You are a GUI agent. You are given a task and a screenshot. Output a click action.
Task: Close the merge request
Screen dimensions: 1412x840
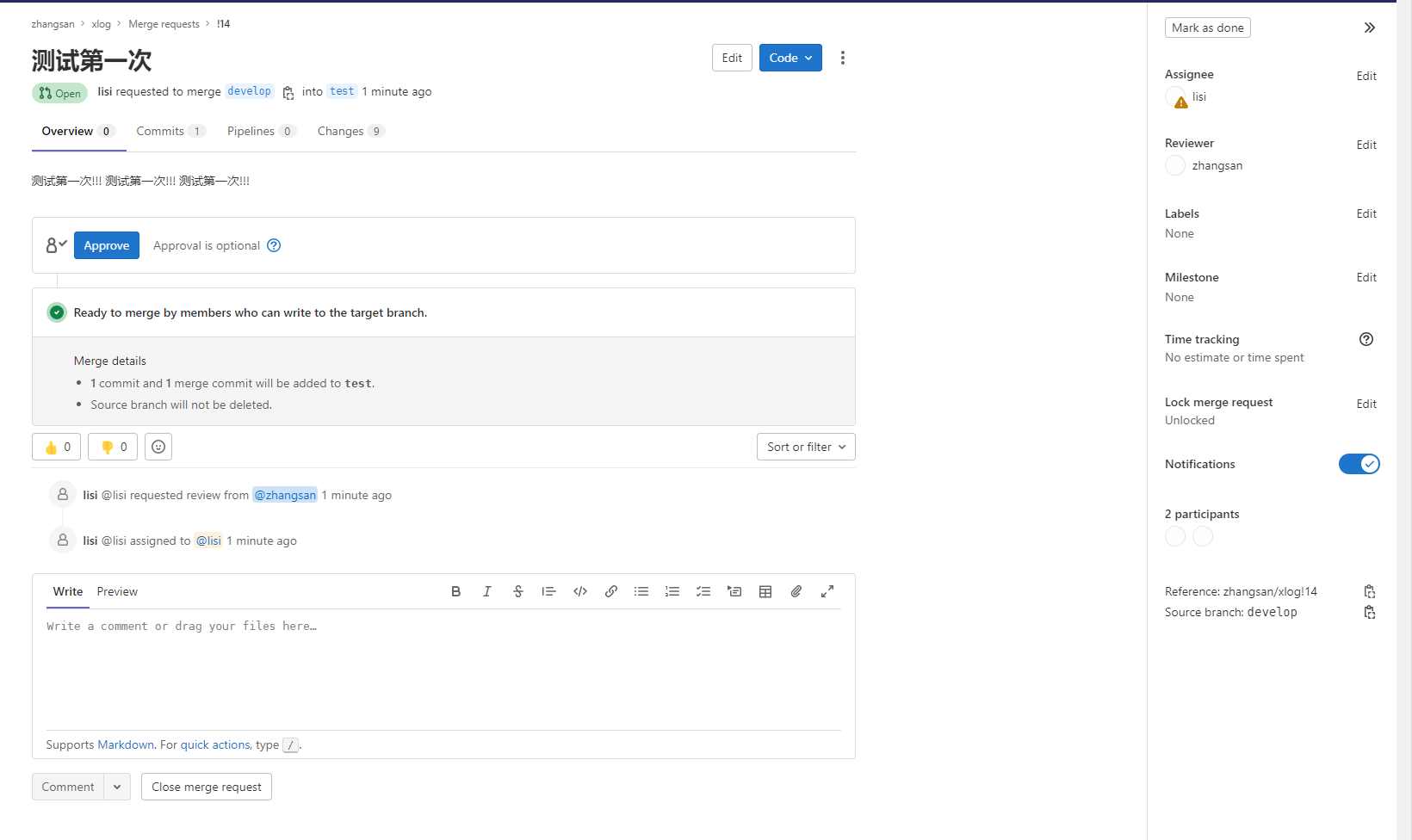point(206,786)
